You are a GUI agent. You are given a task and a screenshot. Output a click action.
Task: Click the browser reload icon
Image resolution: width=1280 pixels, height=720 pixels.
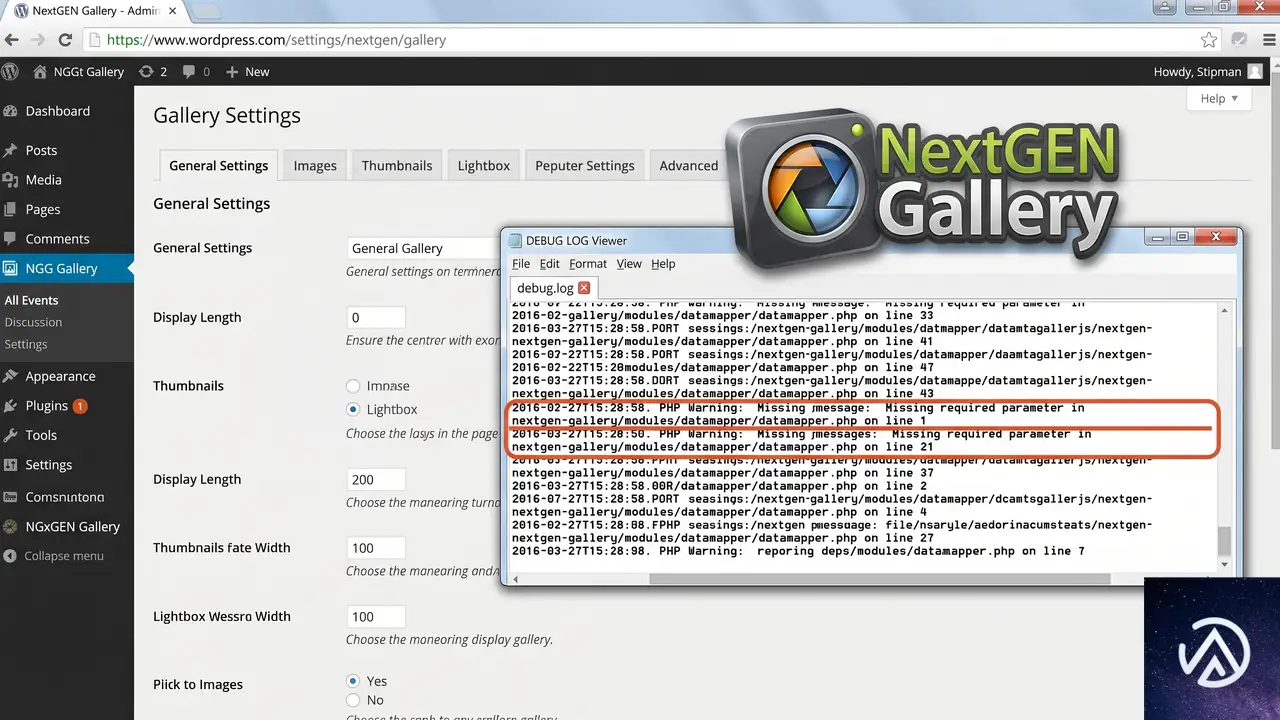tap(66, 40)
